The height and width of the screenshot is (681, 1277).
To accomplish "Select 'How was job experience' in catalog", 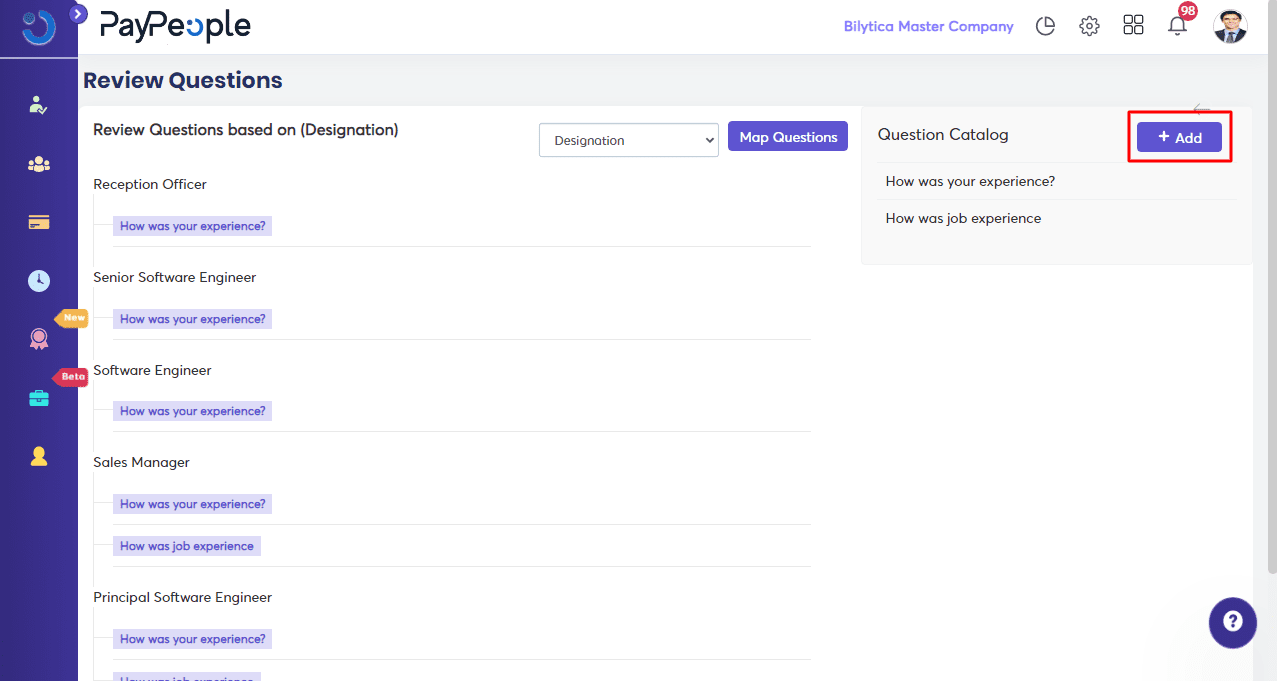I will pos(963,218).
